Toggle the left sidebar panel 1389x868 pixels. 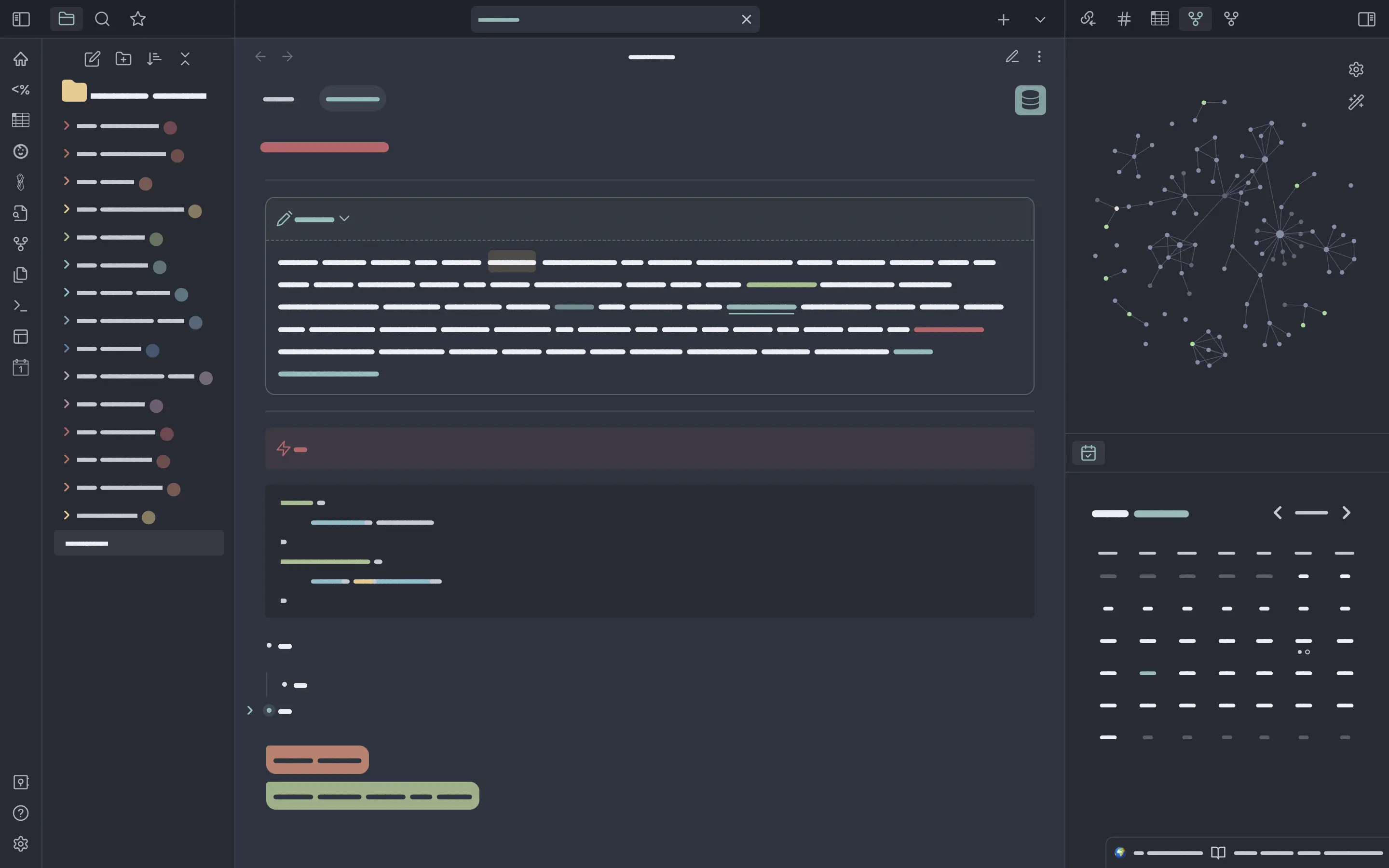21,19
